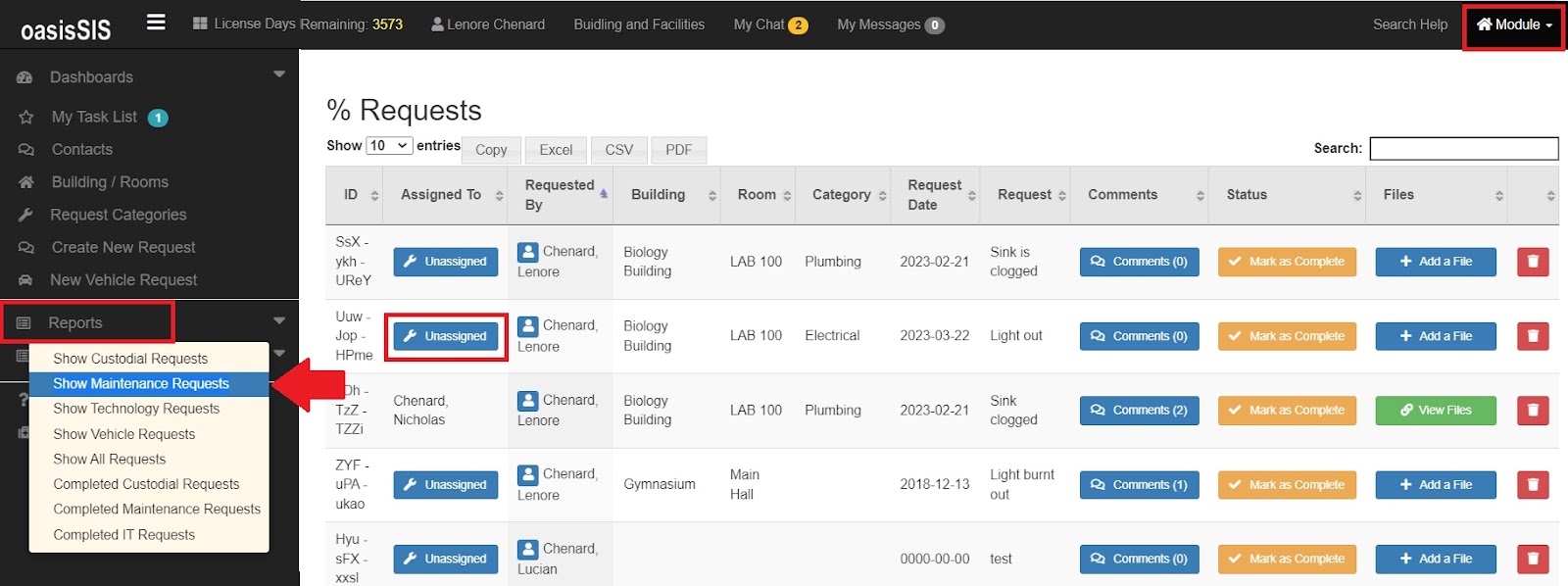Image resolution: width=1568 pixels, height=586 pixels.
Task: Export the table as PDF
Action: point(678,150)
